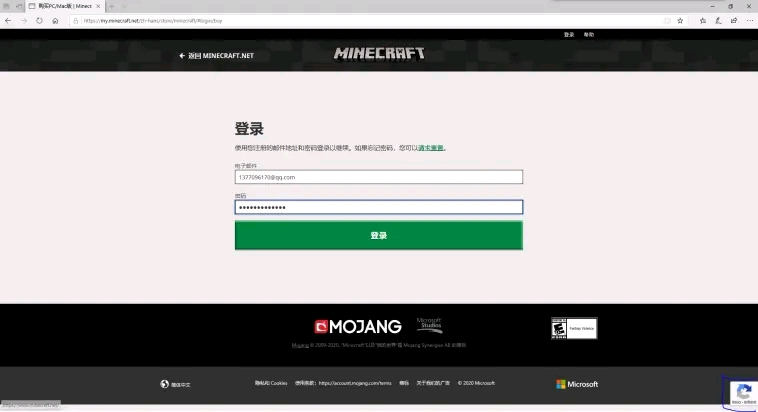Viewport: 758px width, 412px height.
Task: Restore down the browser window
Action: coord(730,6)
